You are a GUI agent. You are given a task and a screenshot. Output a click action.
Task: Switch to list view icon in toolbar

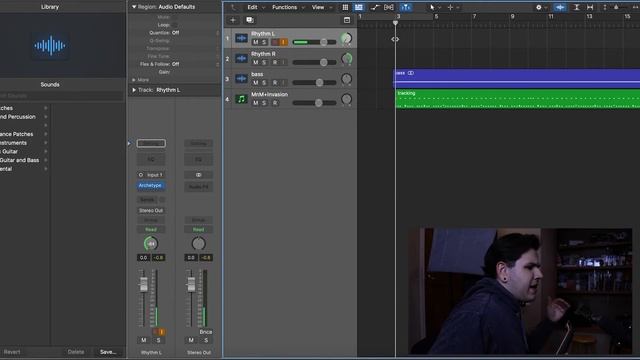pos(358,7)
